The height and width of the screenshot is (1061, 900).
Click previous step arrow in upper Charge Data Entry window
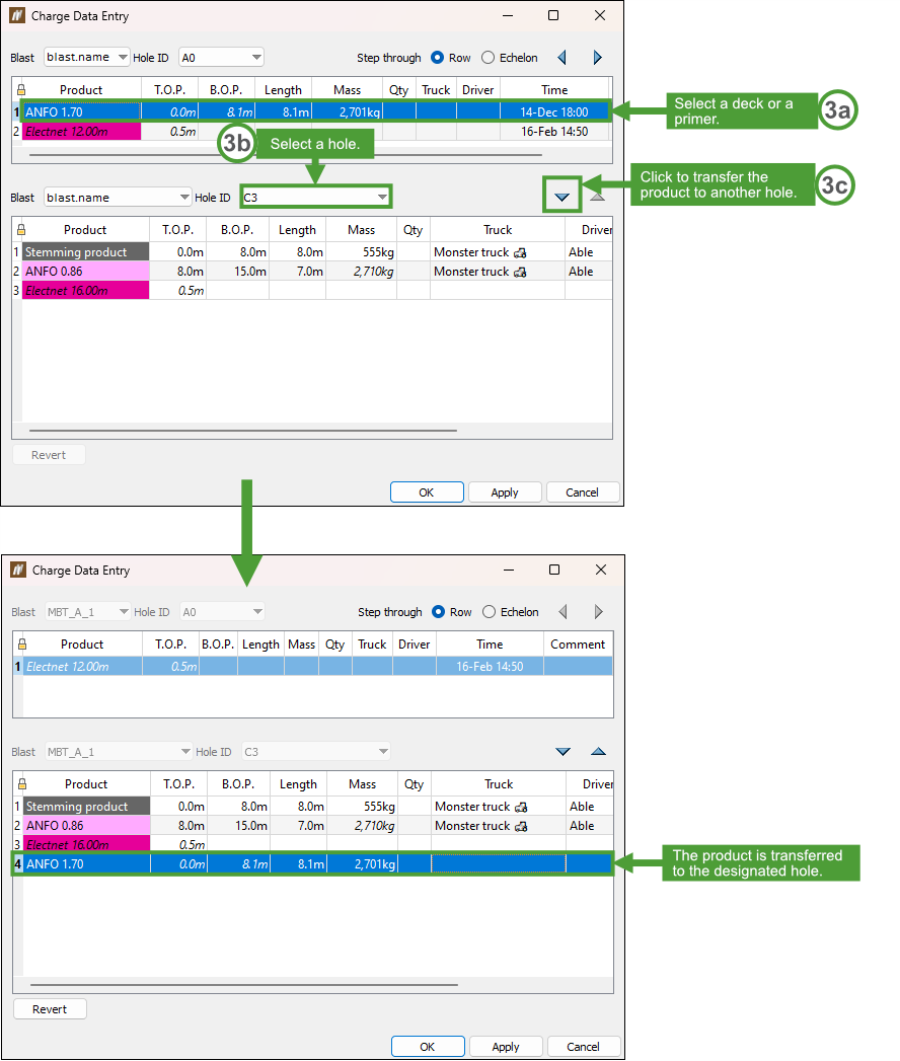point(562,58)
